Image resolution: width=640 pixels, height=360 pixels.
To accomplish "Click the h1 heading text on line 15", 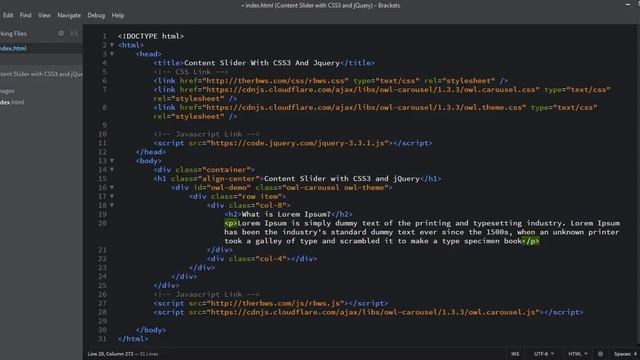I will point(342,179).
